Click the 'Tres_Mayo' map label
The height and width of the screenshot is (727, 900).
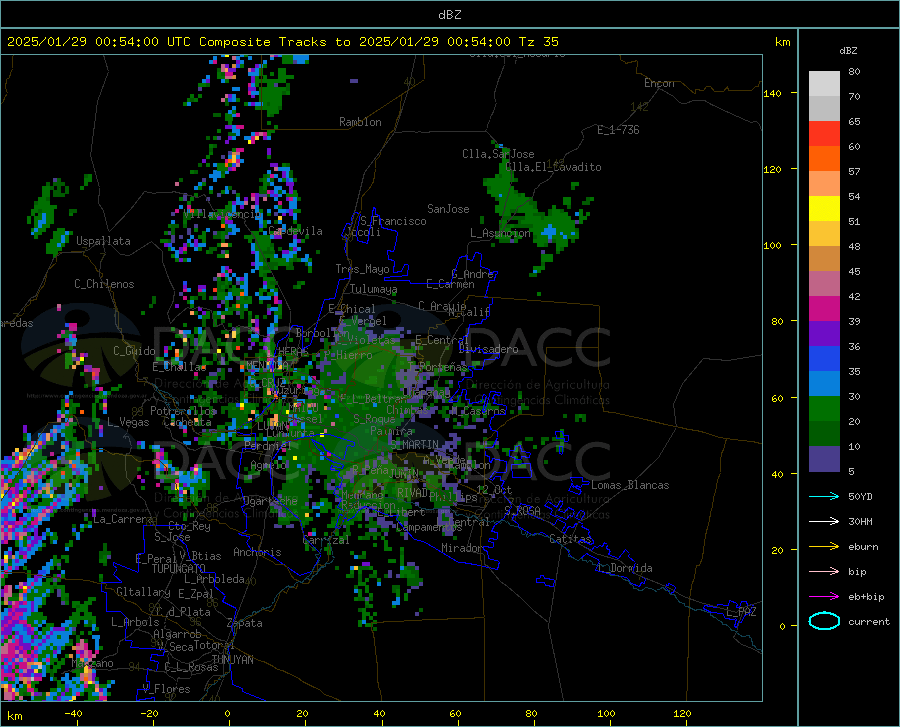362,269
